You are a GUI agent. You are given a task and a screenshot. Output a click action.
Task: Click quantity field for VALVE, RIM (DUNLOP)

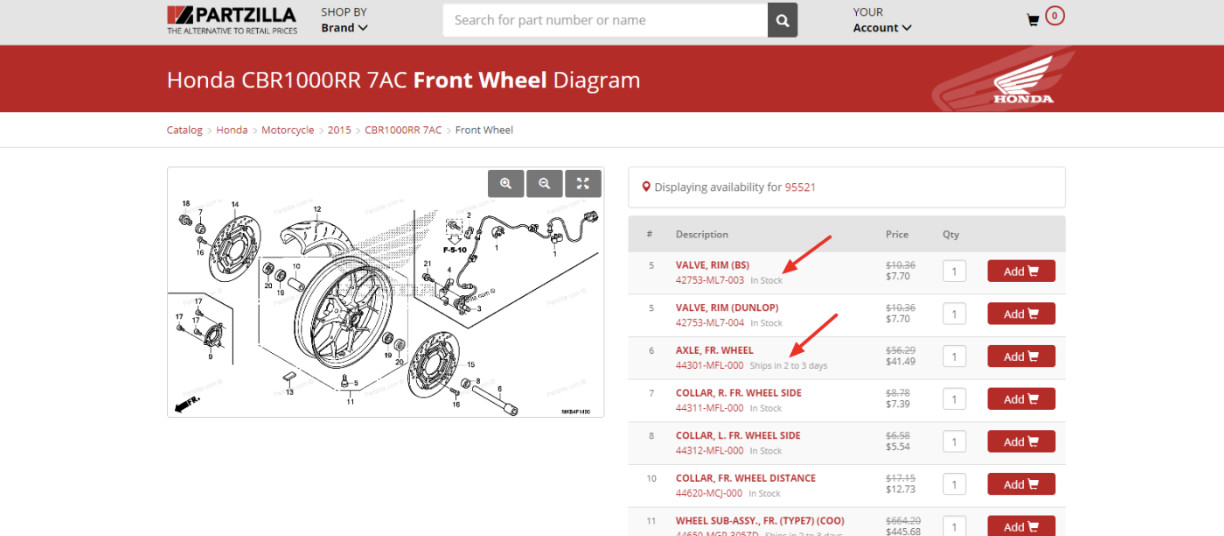coord(954,314)
